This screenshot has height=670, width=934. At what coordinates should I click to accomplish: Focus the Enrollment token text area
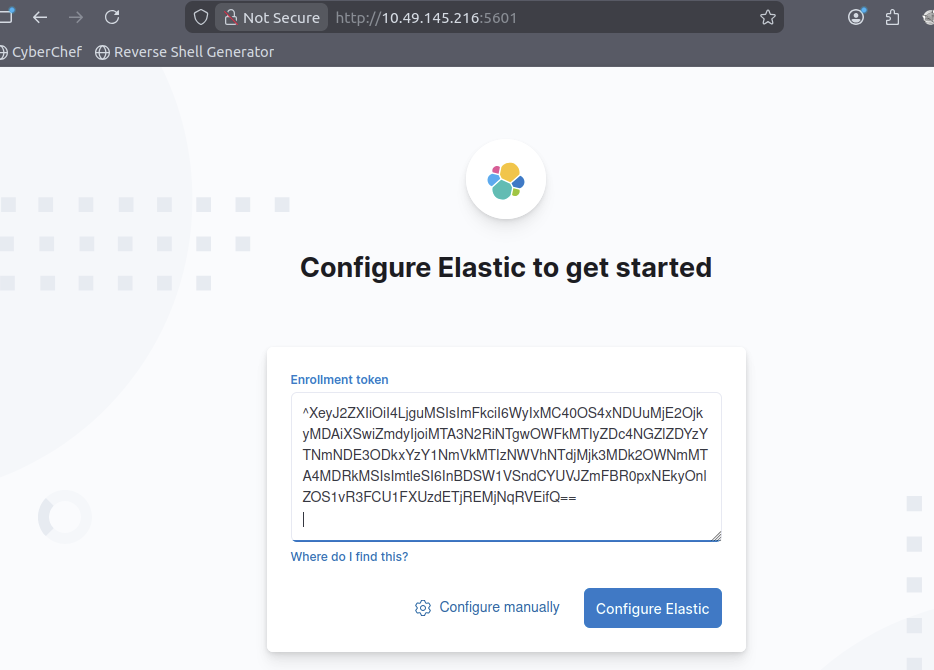[505, 466]
